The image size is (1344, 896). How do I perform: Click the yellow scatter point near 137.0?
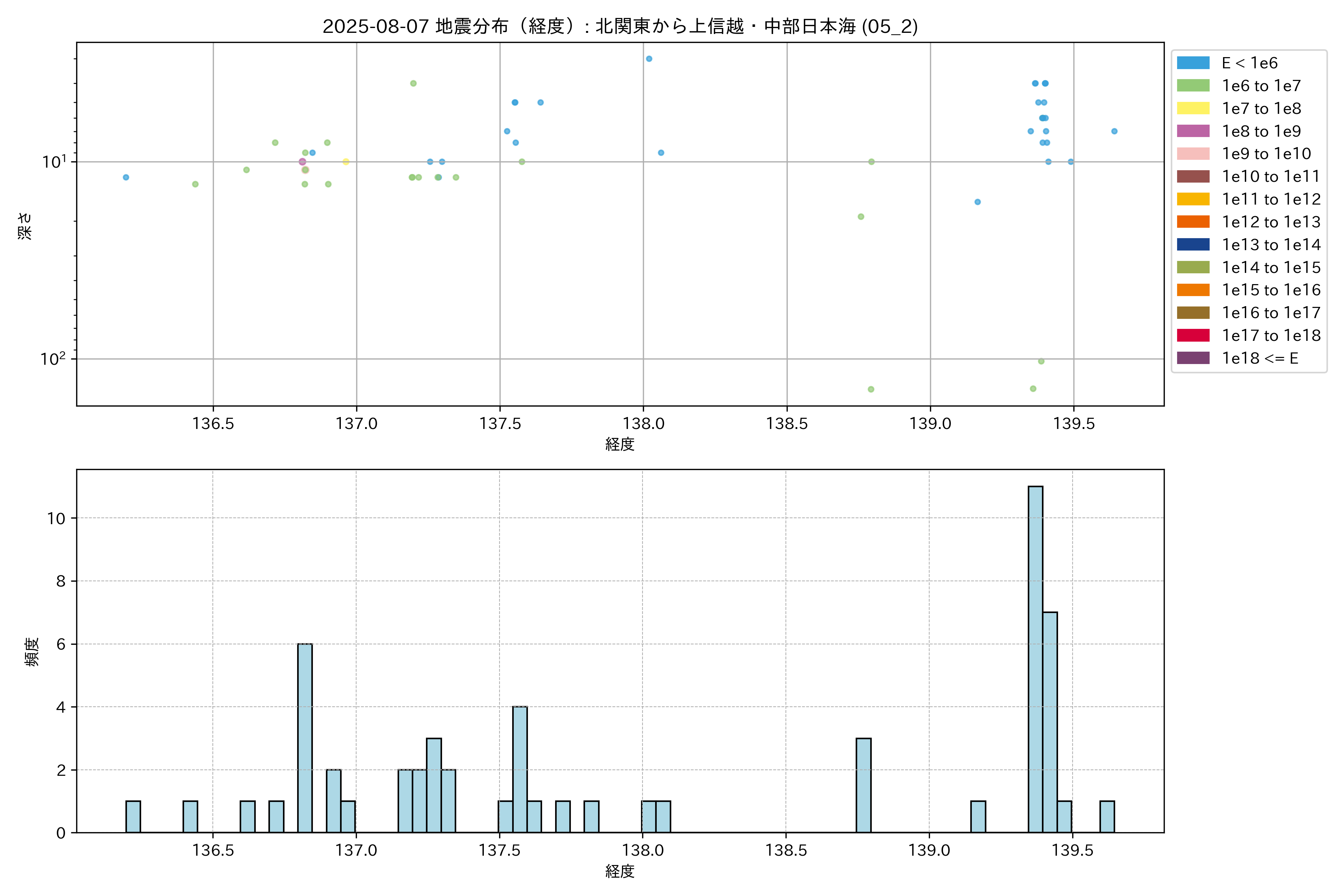click(346, 162)
